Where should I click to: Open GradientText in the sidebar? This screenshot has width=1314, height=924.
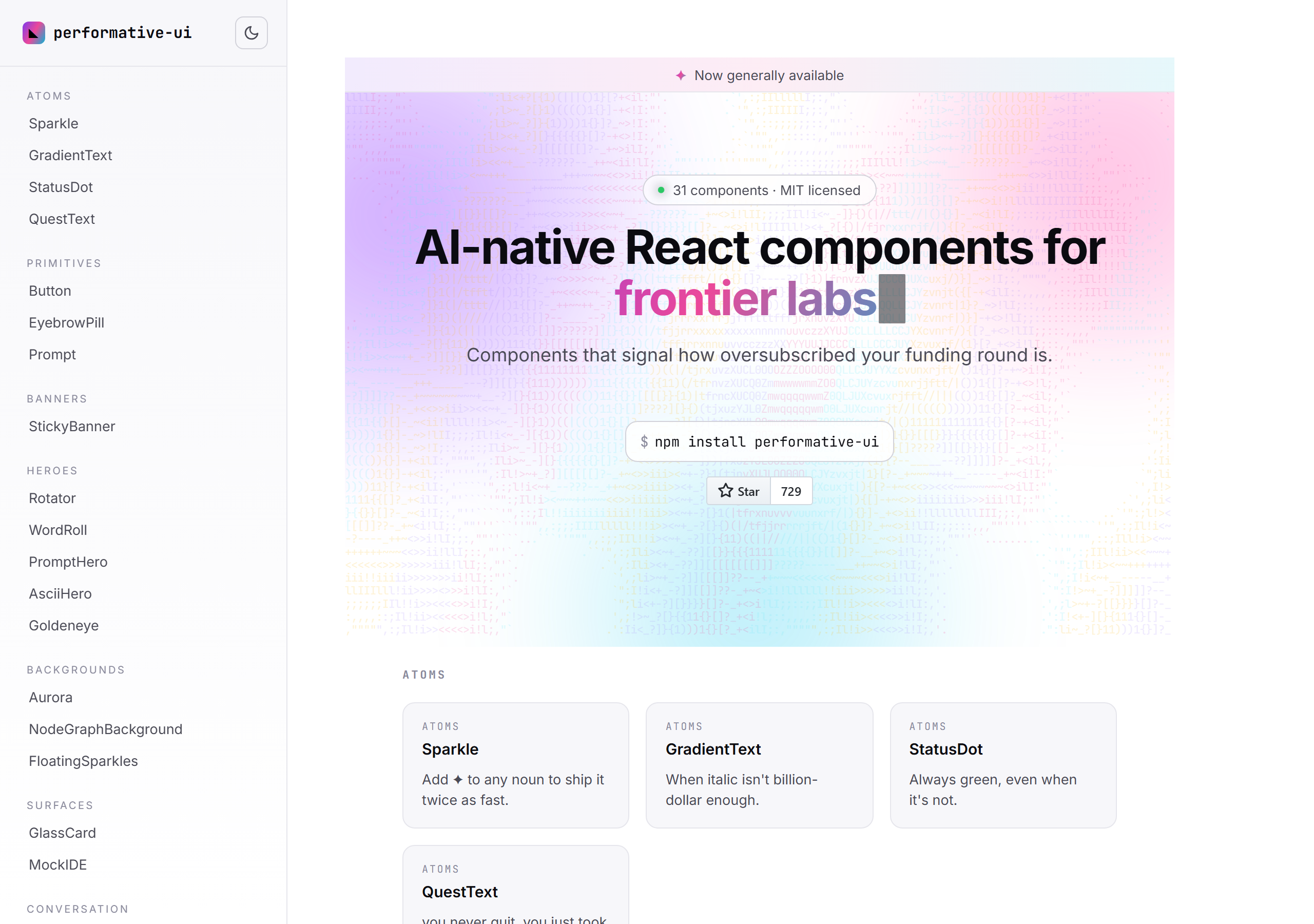(x=70, y=156)
